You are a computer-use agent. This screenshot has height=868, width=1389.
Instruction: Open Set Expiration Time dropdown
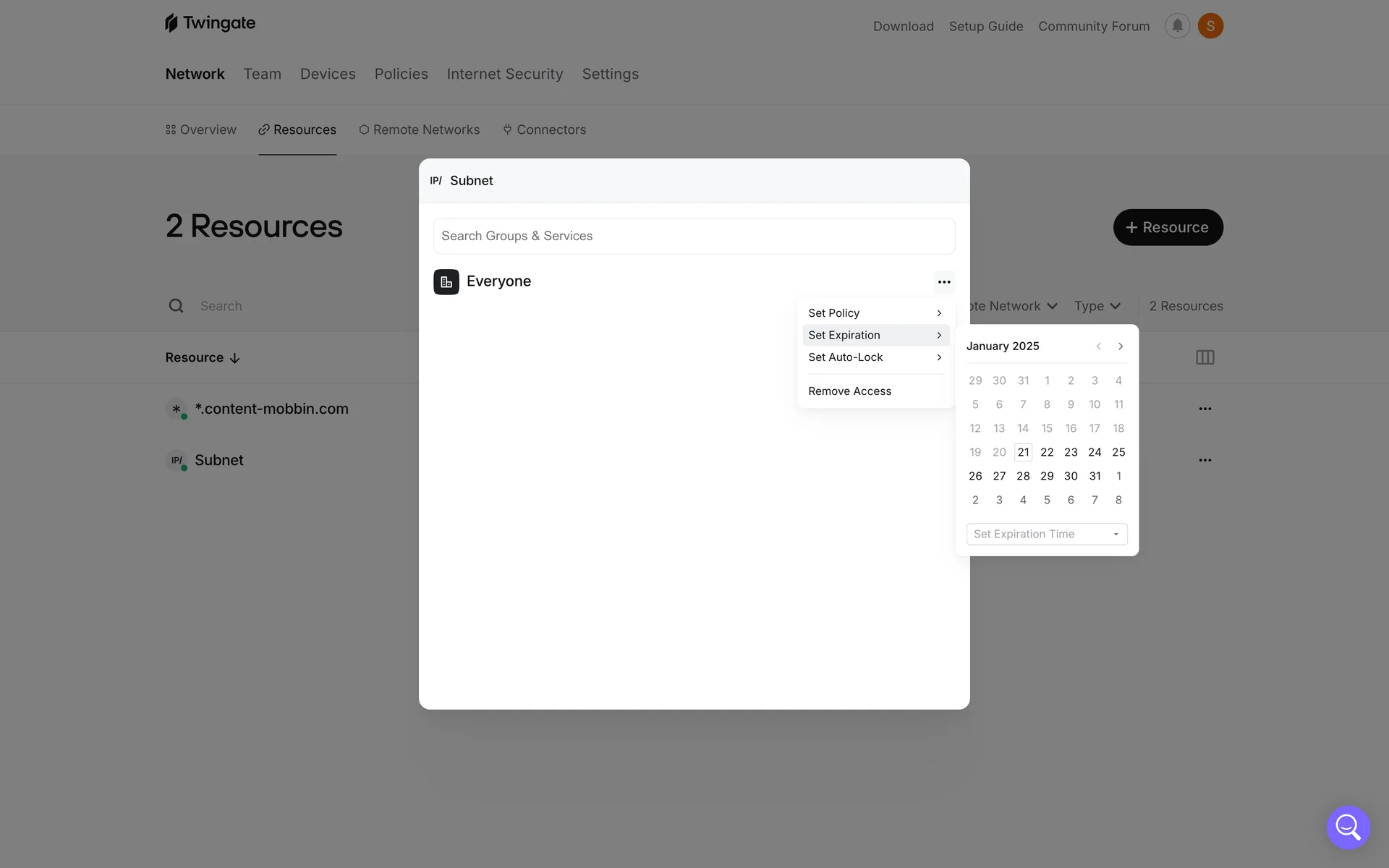pos(1047,534)
